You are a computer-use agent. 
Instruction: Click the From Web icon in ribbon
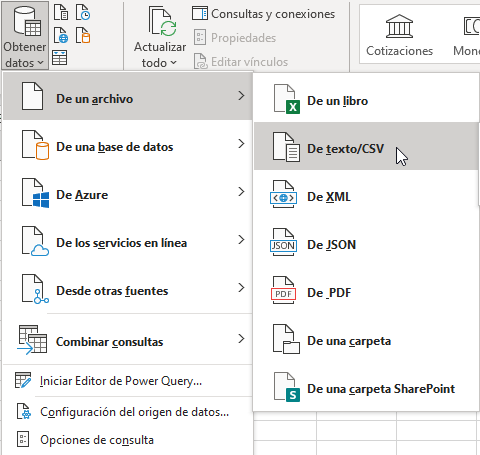click(61, 35)
